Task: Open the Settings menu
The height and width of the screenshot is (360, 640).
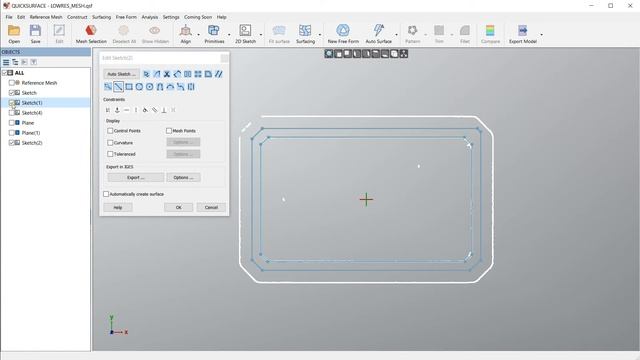Action: point(171,17)
